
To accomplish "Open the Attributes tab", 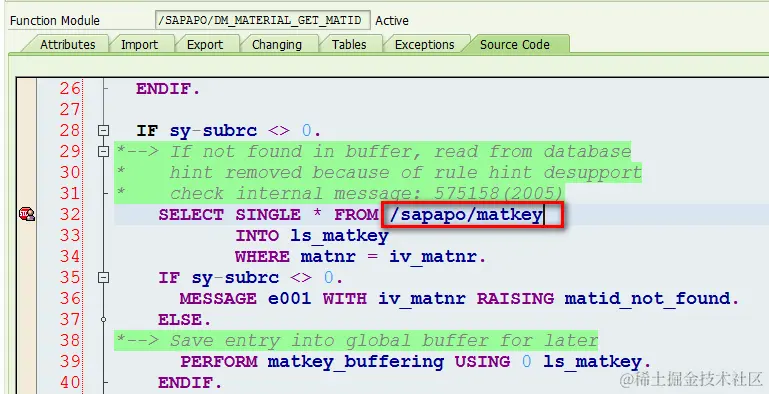I will tap(67, 45).
